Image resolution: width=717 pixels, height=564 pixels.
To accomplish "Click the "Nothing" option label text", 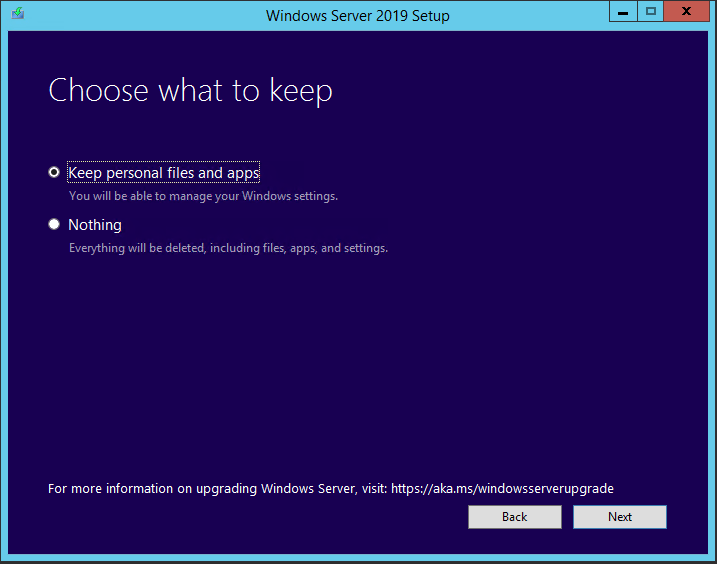I will click(95, 225).
